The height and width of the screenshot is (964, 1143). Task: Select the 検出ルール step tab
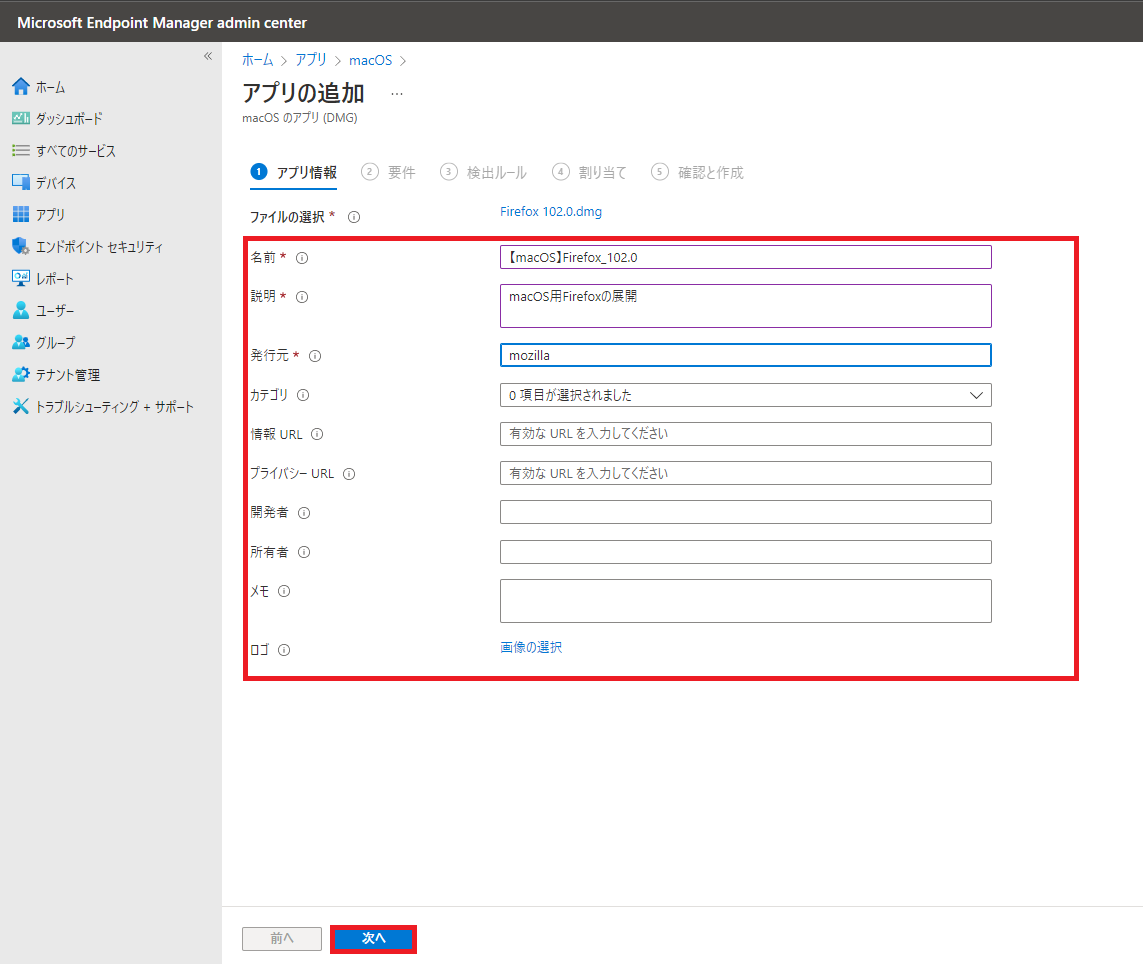pos(483,173)
